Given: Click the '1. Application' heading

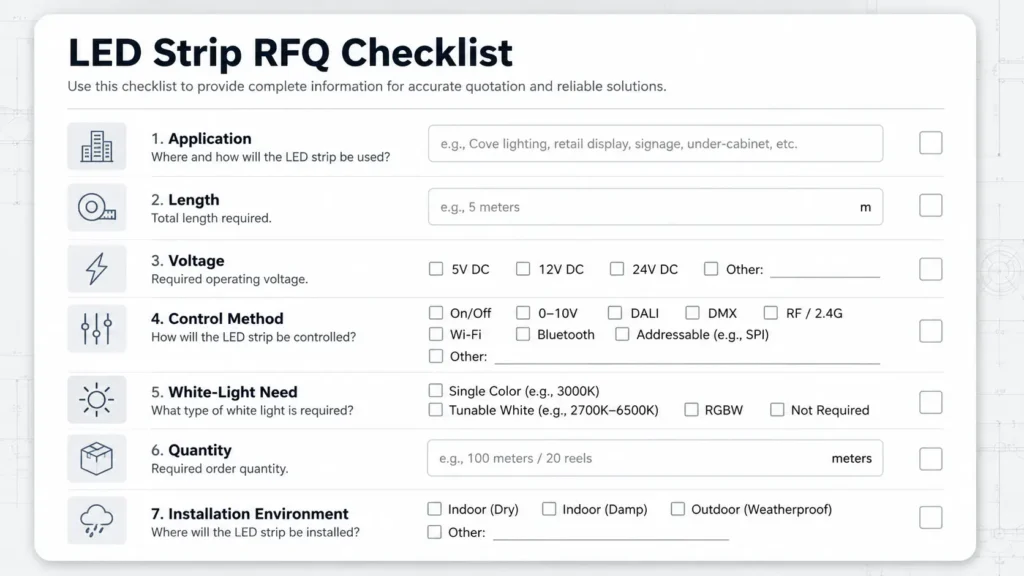Looking at the screenshot, I should coord(201,138).
